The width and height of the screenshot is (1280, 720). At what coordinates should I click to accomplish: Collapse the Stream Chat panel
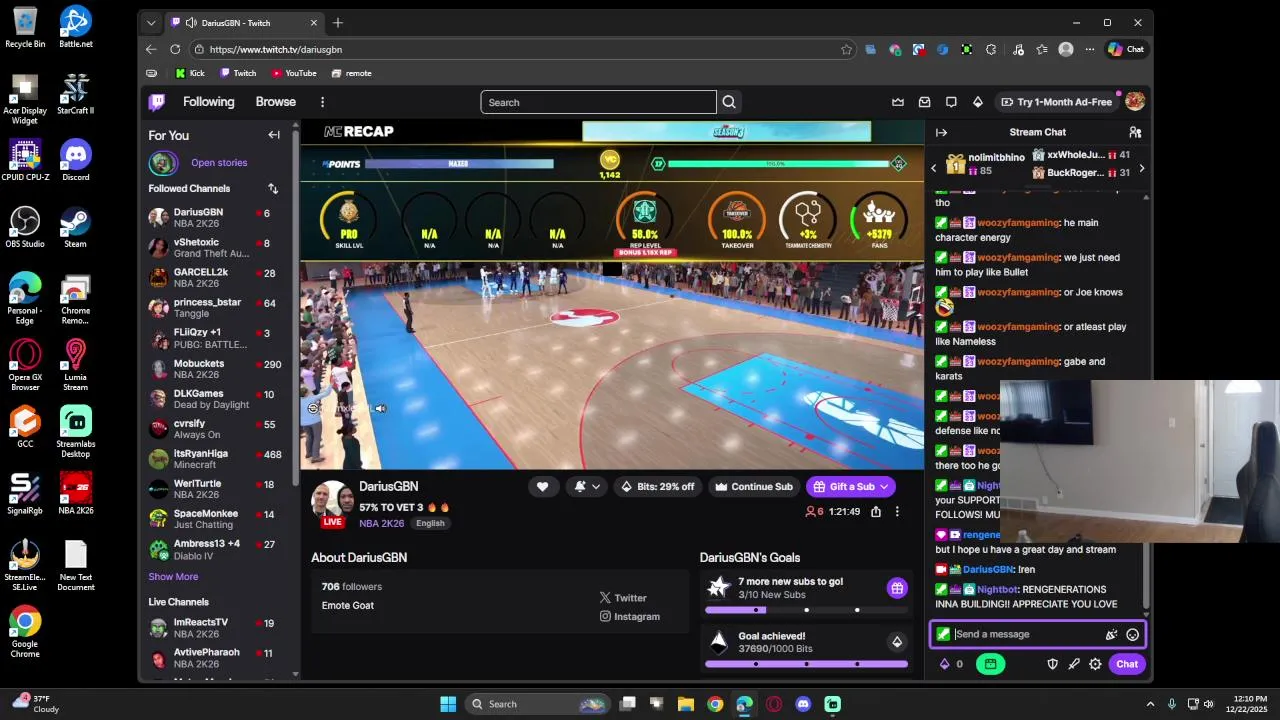click(941, 132)
